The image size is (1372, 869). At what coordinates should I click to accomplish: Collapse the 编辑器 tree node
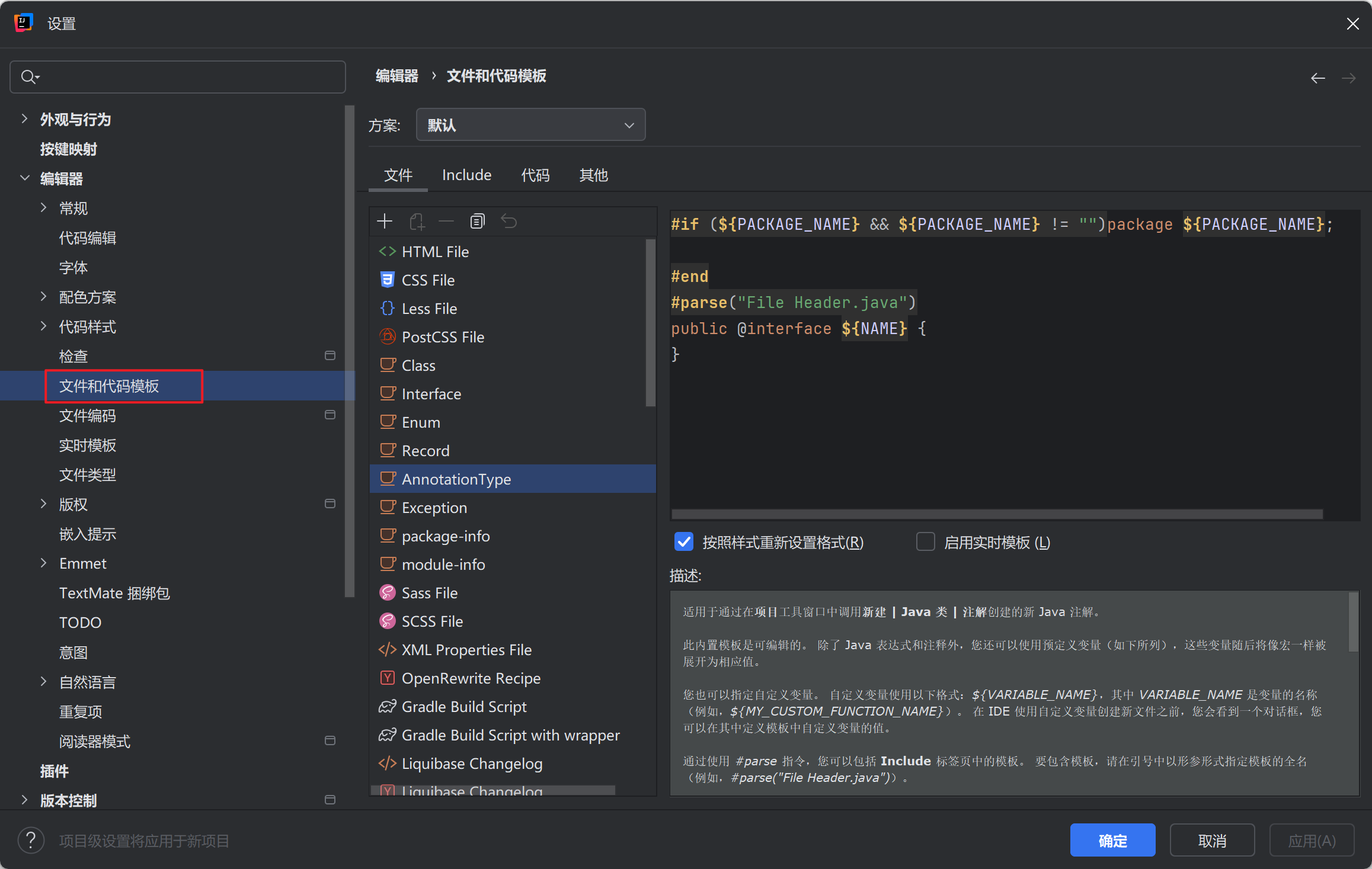(x=24, y=178)
